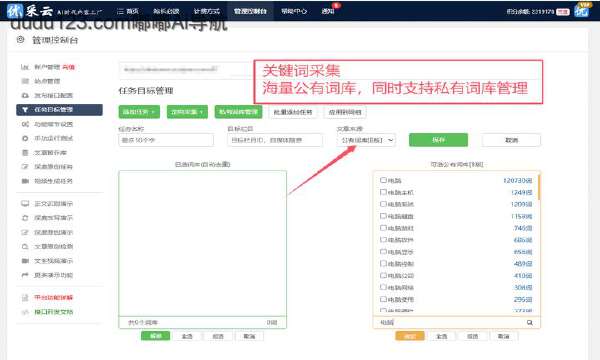
Task: Click the gear icon next to 管理控制台 heading
Action: [20, 39]
